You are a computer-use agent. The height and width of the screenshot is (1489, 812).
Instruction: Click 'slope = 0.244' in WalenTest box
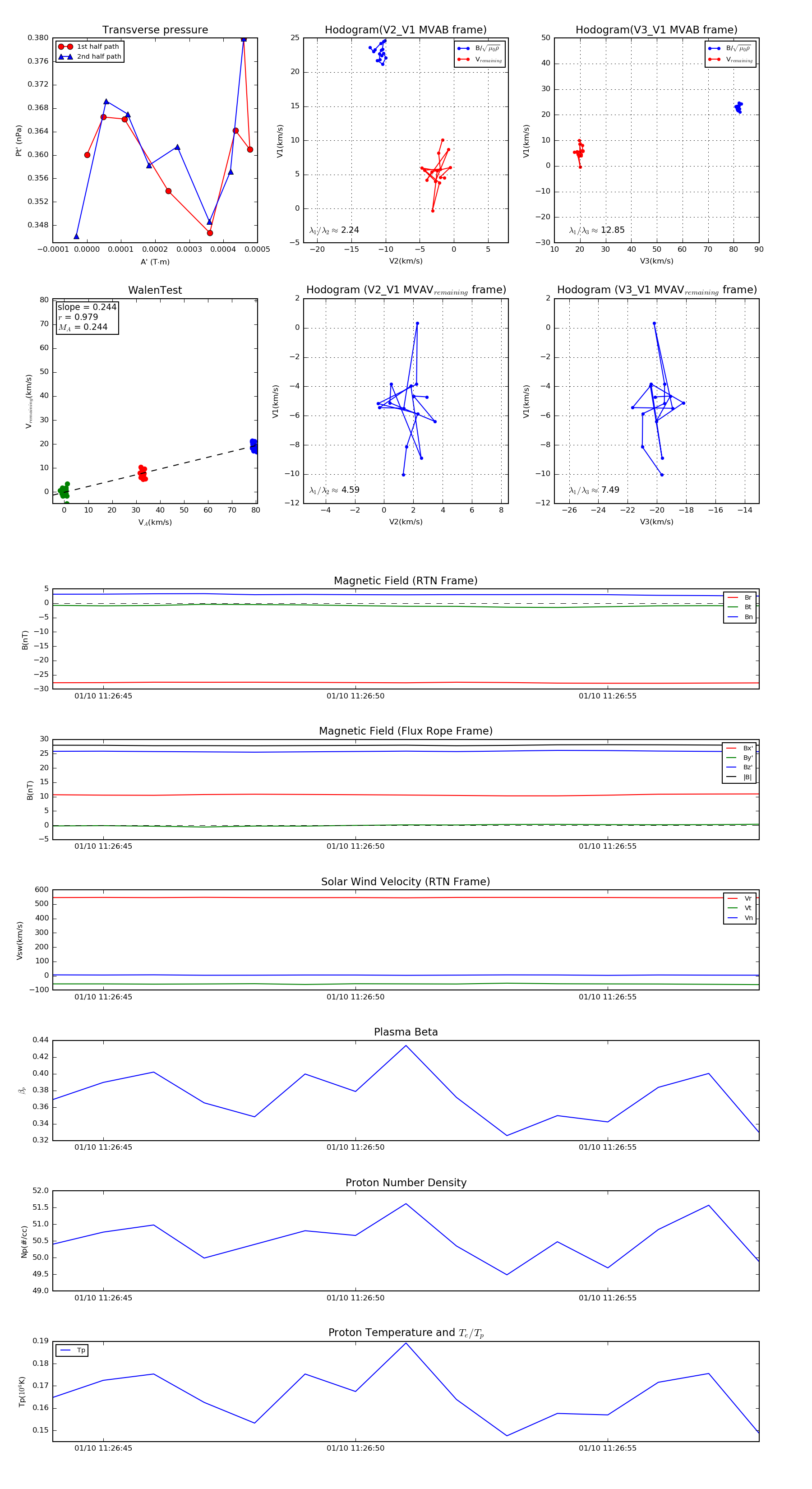(x=87, y=307)
